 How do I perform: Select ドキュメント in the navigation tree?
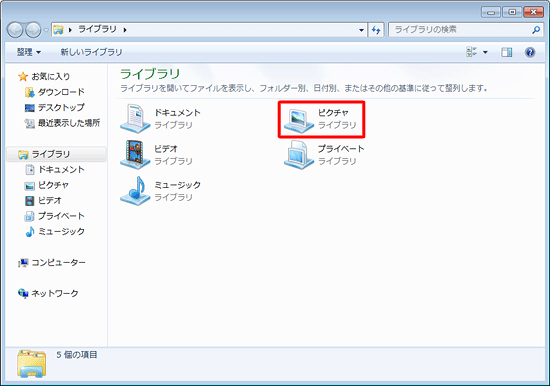click(x=55, y=169)
